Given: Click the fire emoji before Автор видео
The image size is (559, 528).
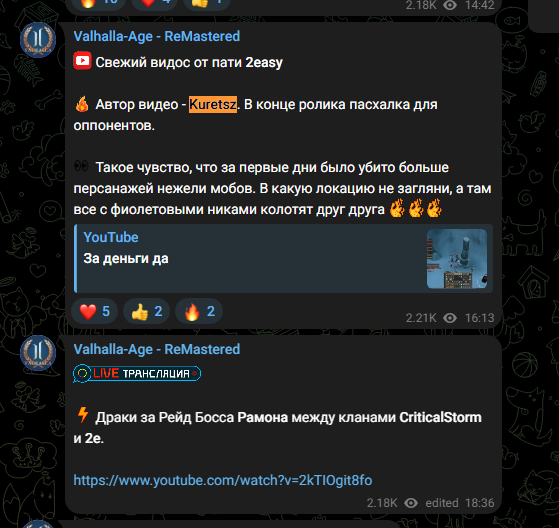Looking at the screenshot, I should 82,104.
